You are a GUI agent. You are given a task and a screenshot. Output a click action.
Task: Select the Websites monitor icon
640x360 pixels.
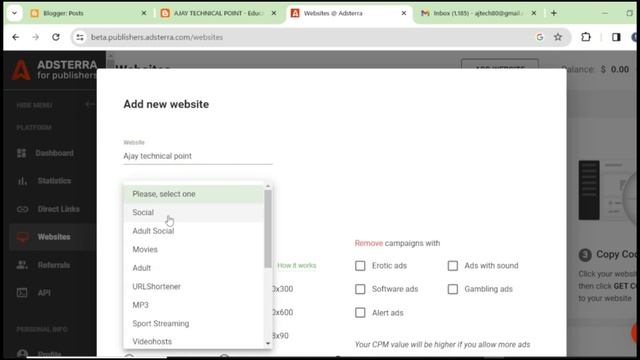pyautogui.click(x=22, y=237)
